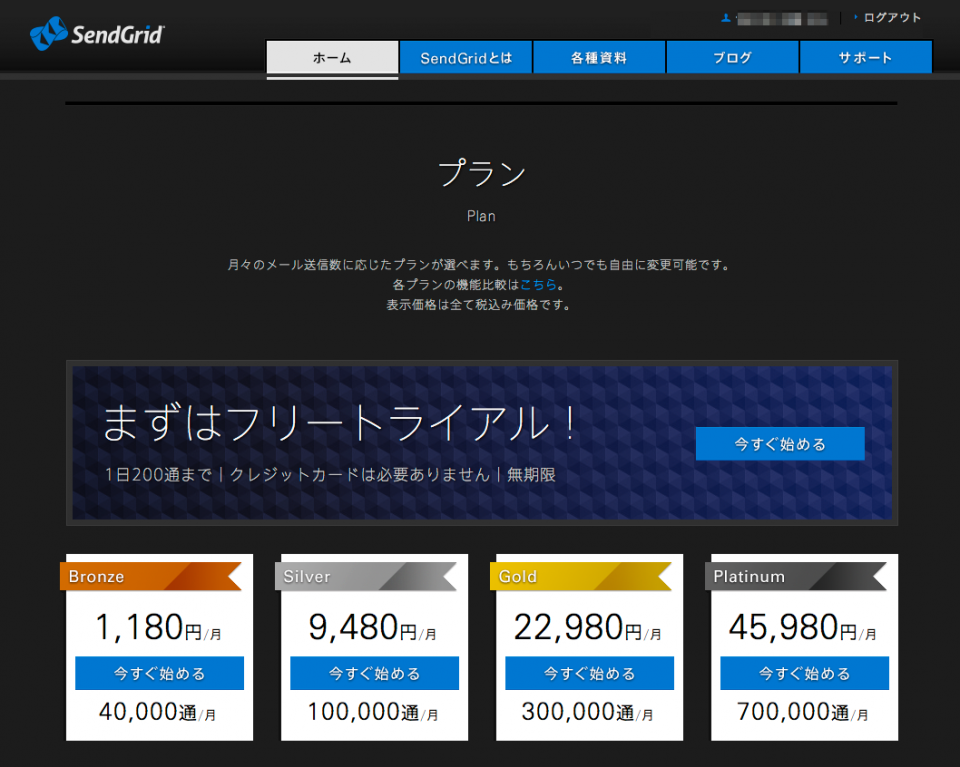Switch to the ブログ tab
The height and width of the screenshot is (767, 960).
[x=732, y=57]
